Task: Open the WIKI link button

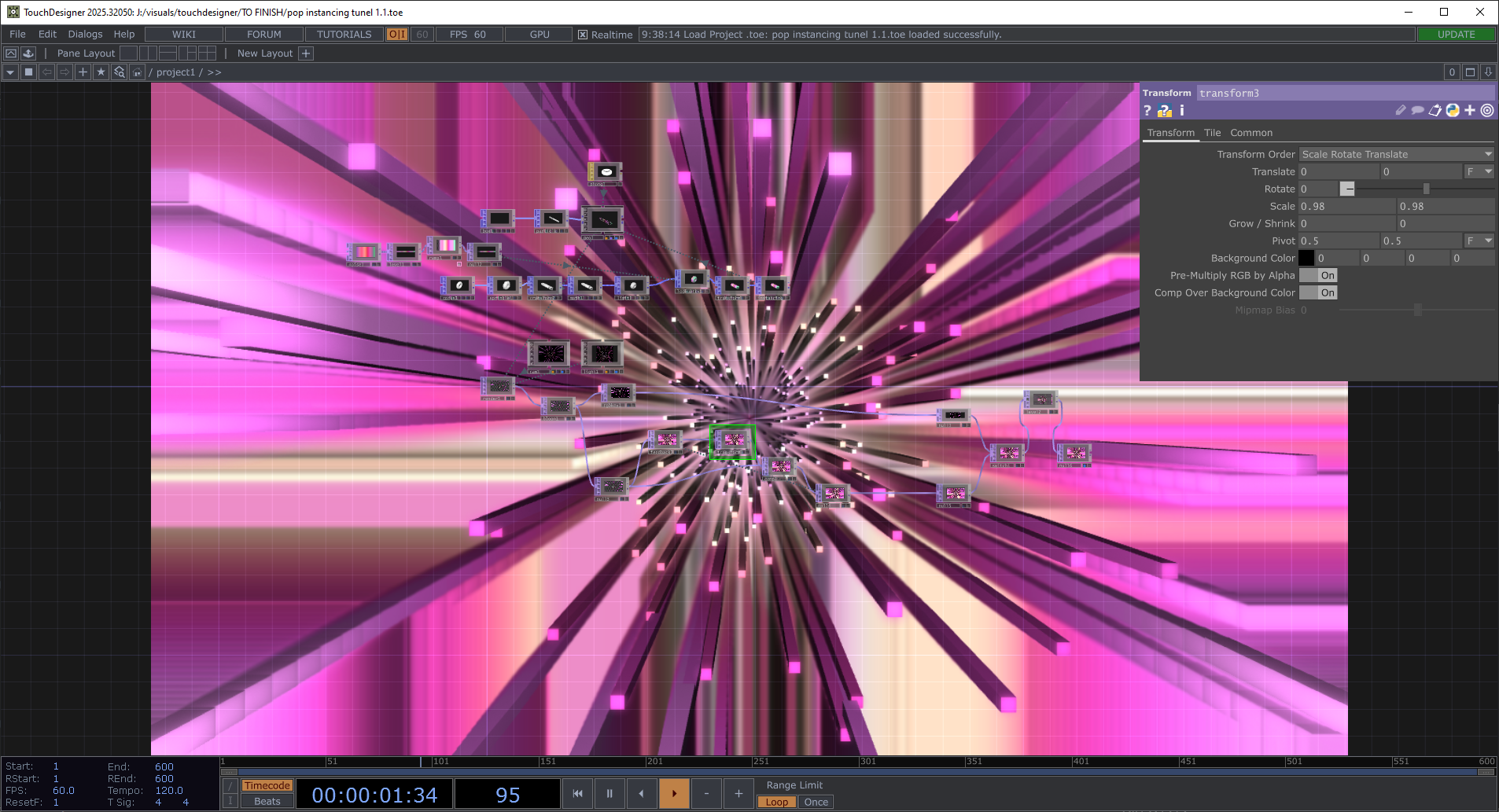Action: (184, 35)
